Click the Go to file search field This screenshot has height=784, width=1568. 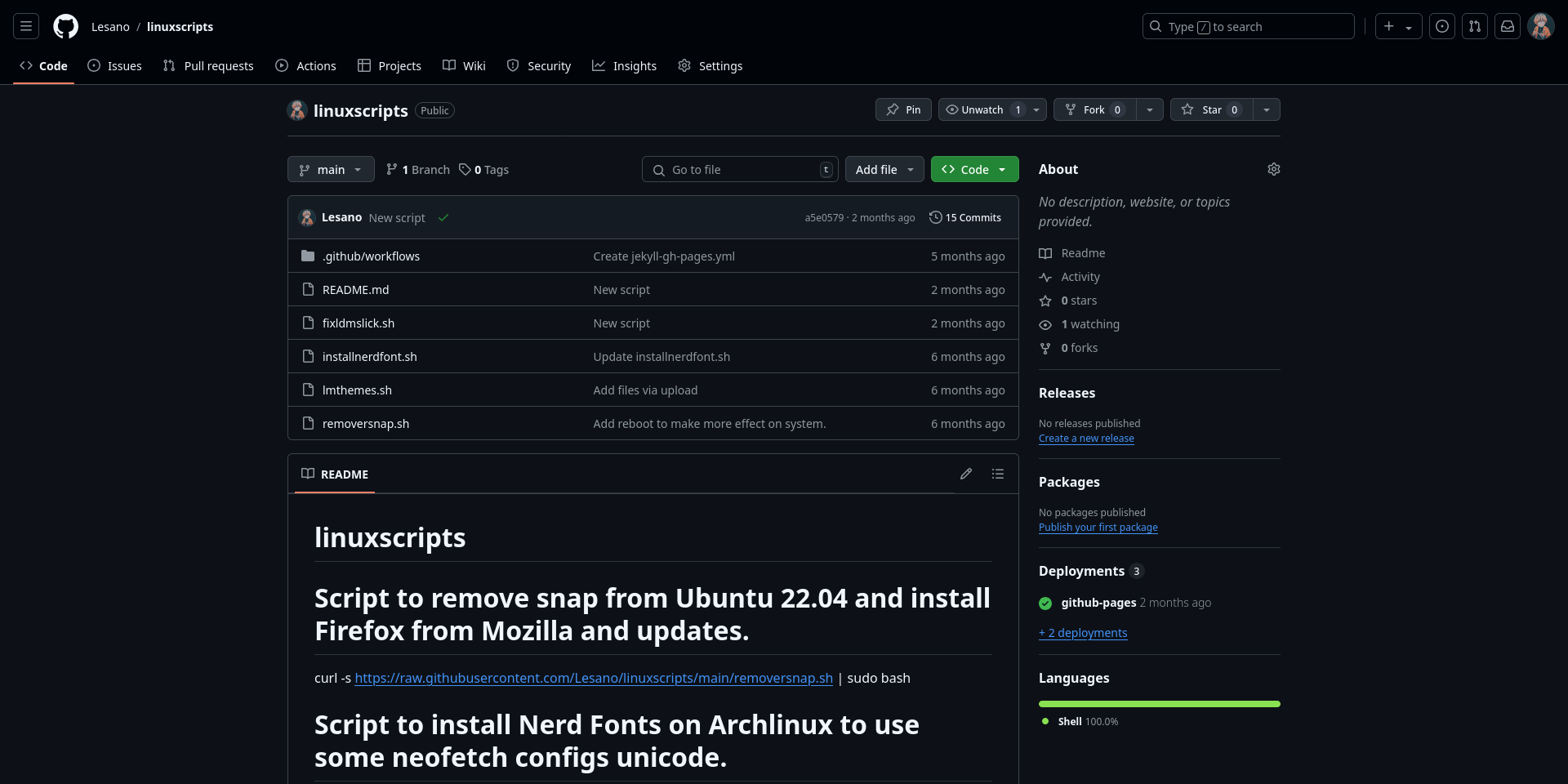coord(740,169)
